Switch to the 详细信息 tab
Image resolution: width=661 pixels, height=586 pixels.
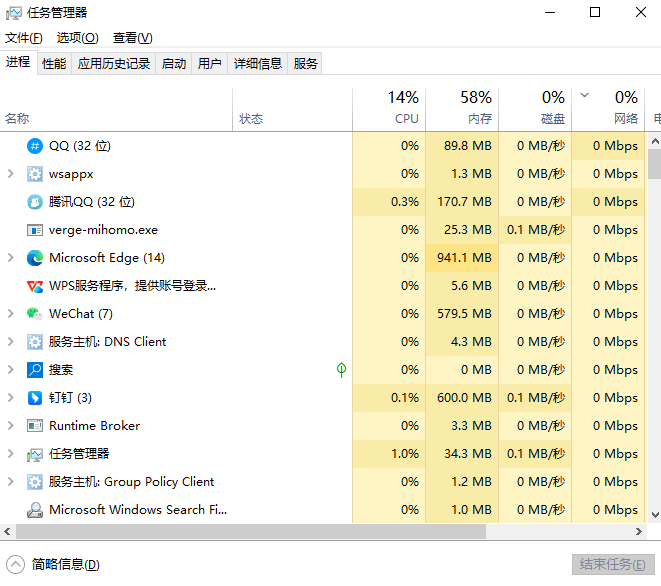click(258, 64)
